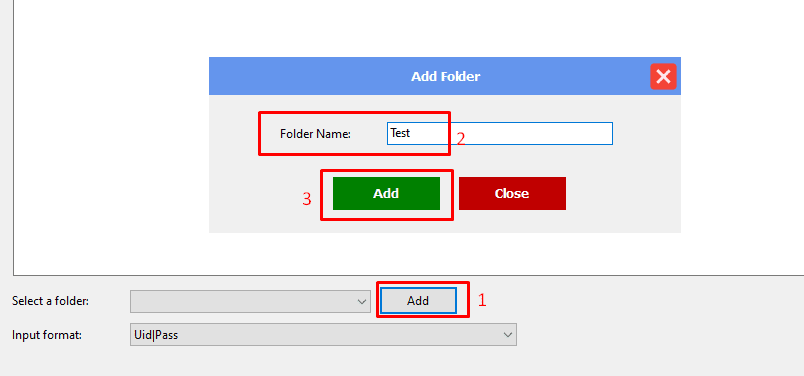Viewport: 804px width, 376px height.
Task: Click the gray Add button beside folder dropdown
Action: pyautogui.click(x=418, y=301)
